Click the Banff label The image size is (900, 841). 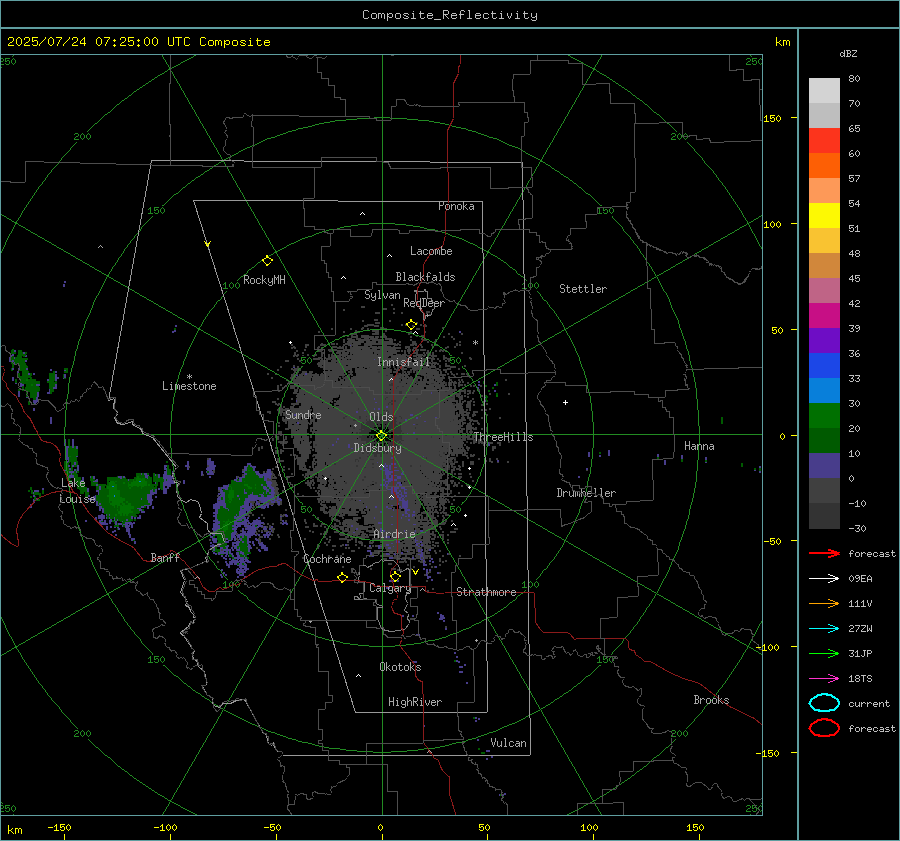tap(165, 558)
